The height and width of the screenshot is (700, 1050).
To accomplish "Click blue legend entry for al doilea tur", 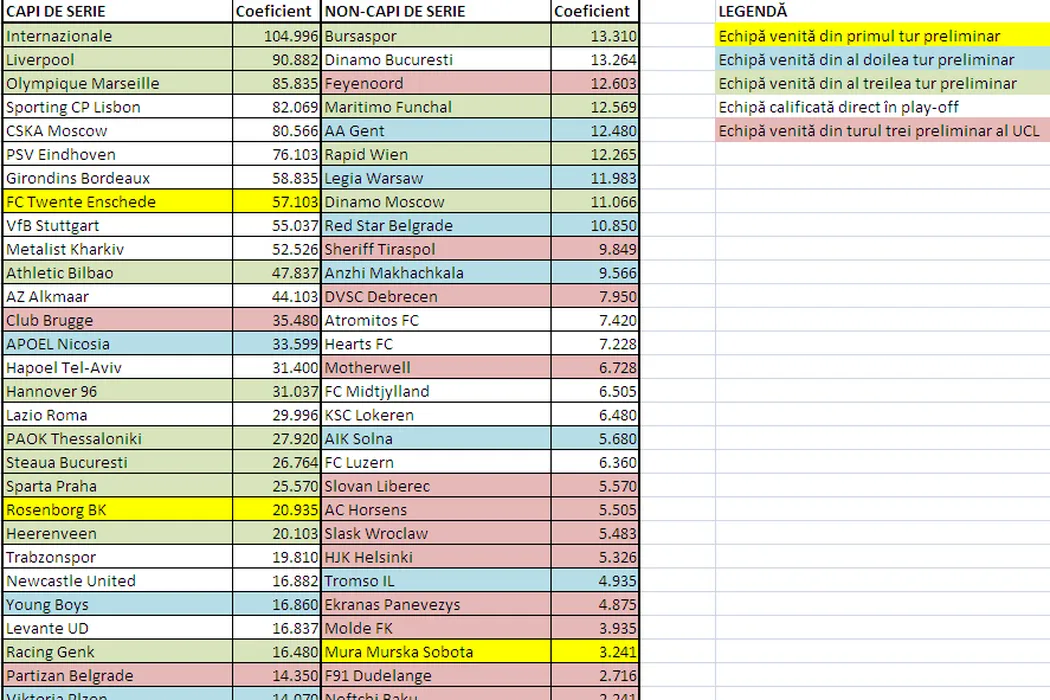I will point(882,60).
